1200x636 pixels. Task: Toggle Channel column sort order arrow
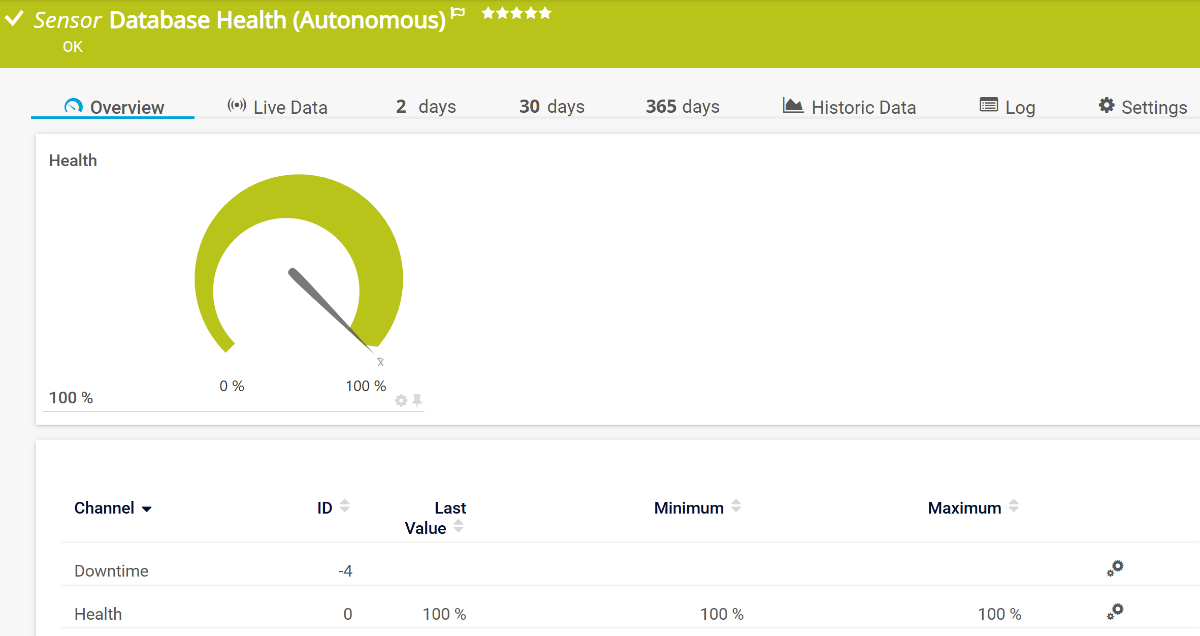pyautogui.click(x=147, y=509)
